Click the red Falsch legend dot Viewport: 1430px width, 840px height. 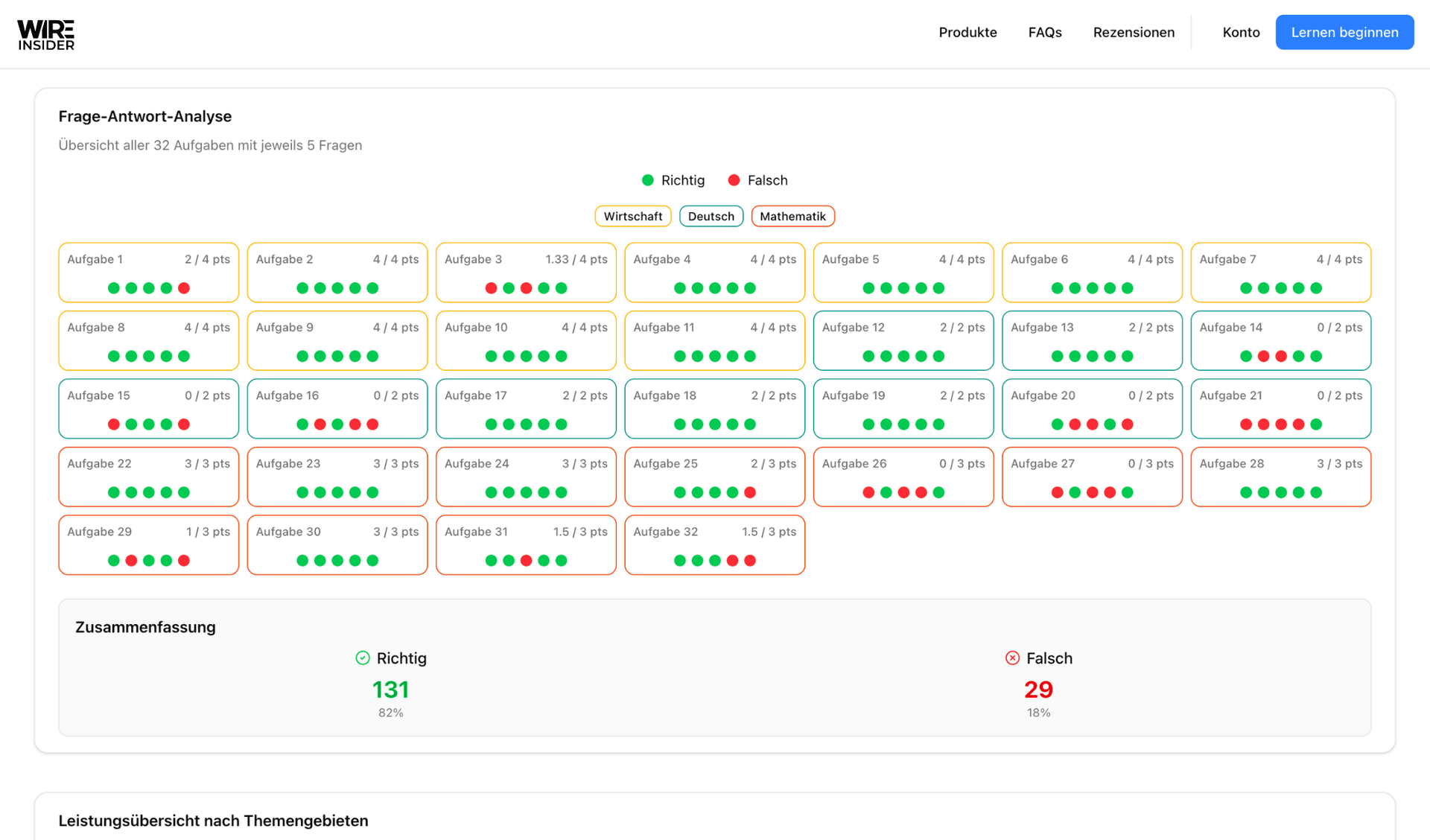pos(734,180)
